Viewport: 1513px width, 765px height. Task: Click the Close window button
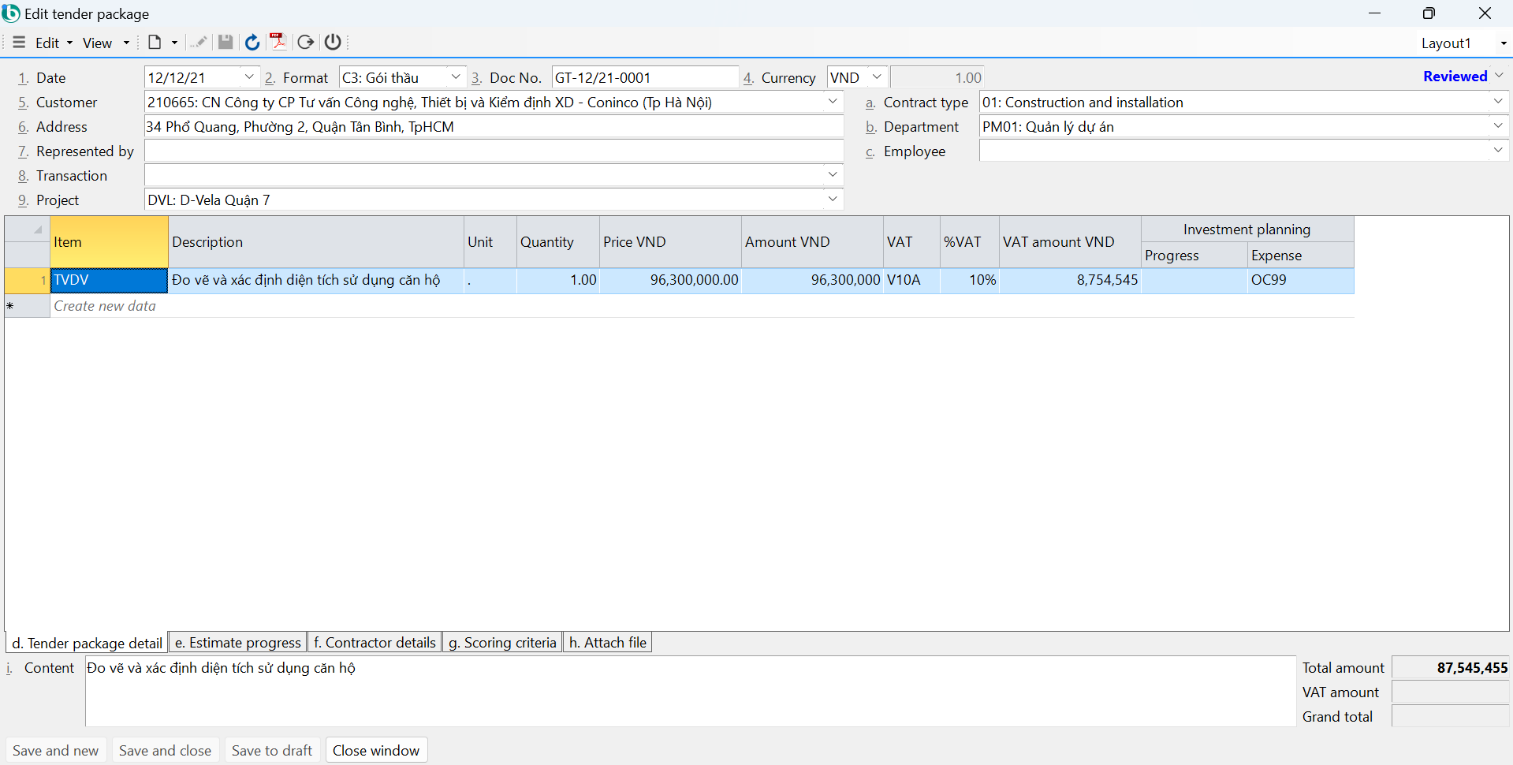[x=376, y=750]
